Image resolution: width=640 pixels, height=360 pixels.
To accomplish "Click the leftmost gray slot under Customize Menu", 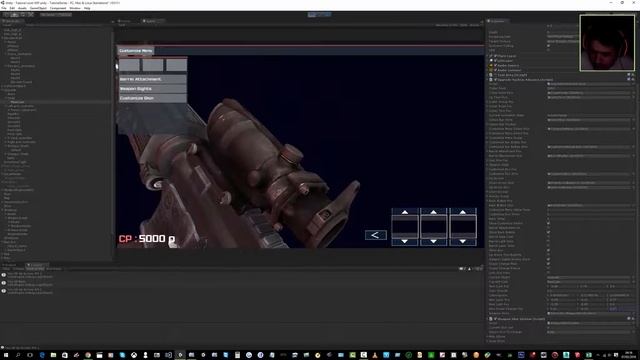I will pyautogui.click(x=129, y=65).
